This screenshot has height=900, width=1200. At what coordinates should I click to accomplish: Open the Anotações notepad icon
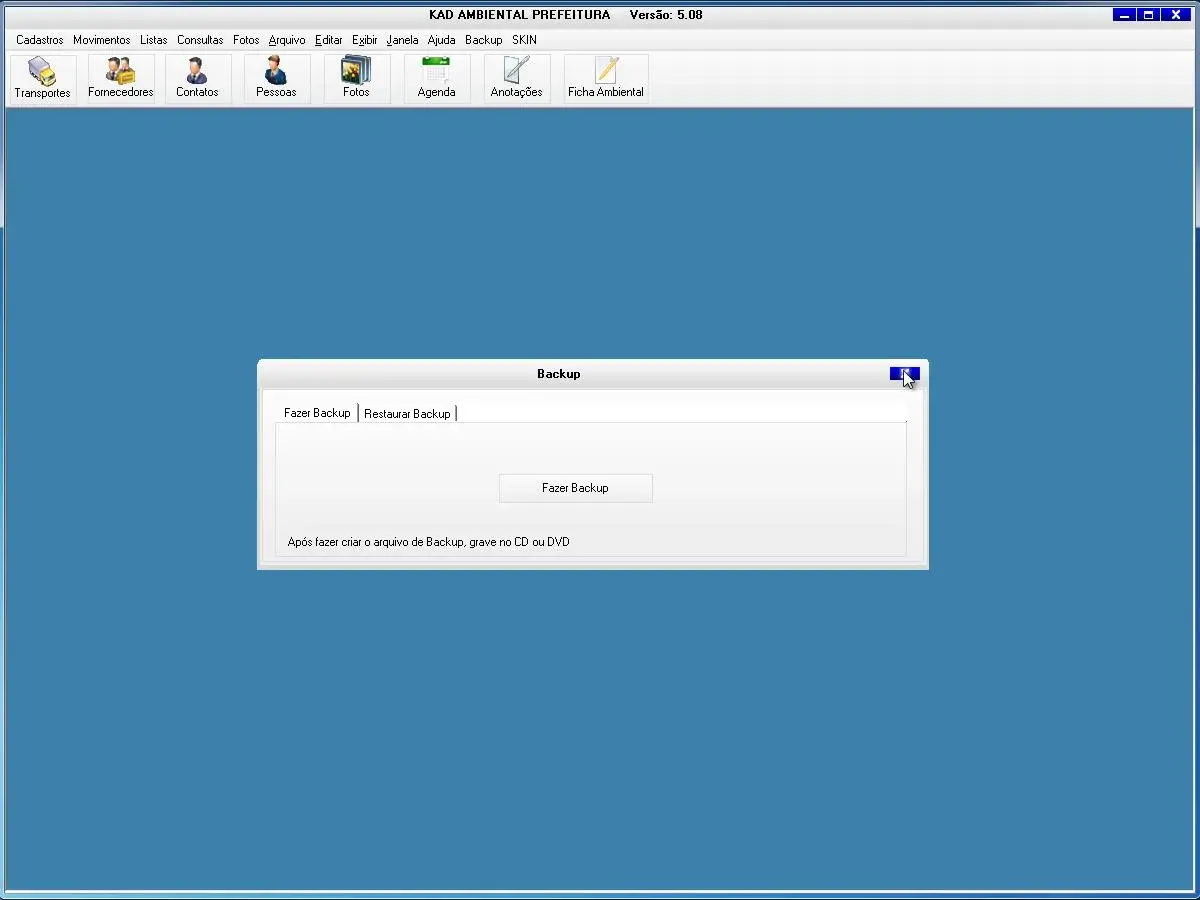516,79
